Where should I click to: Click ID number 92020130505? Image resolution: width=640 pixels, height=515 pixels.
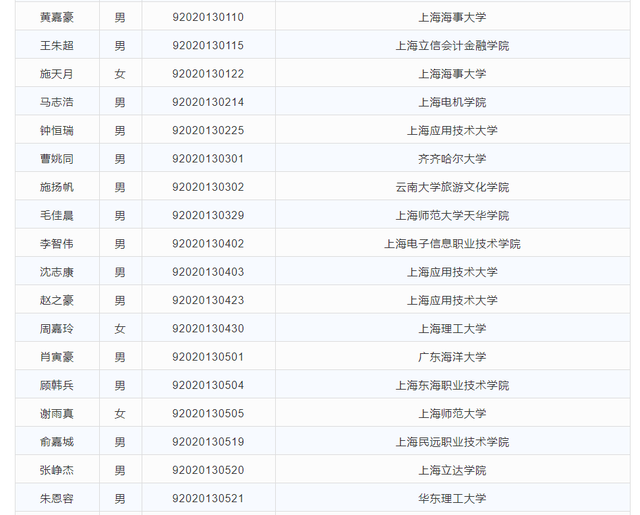pos(208,414)
